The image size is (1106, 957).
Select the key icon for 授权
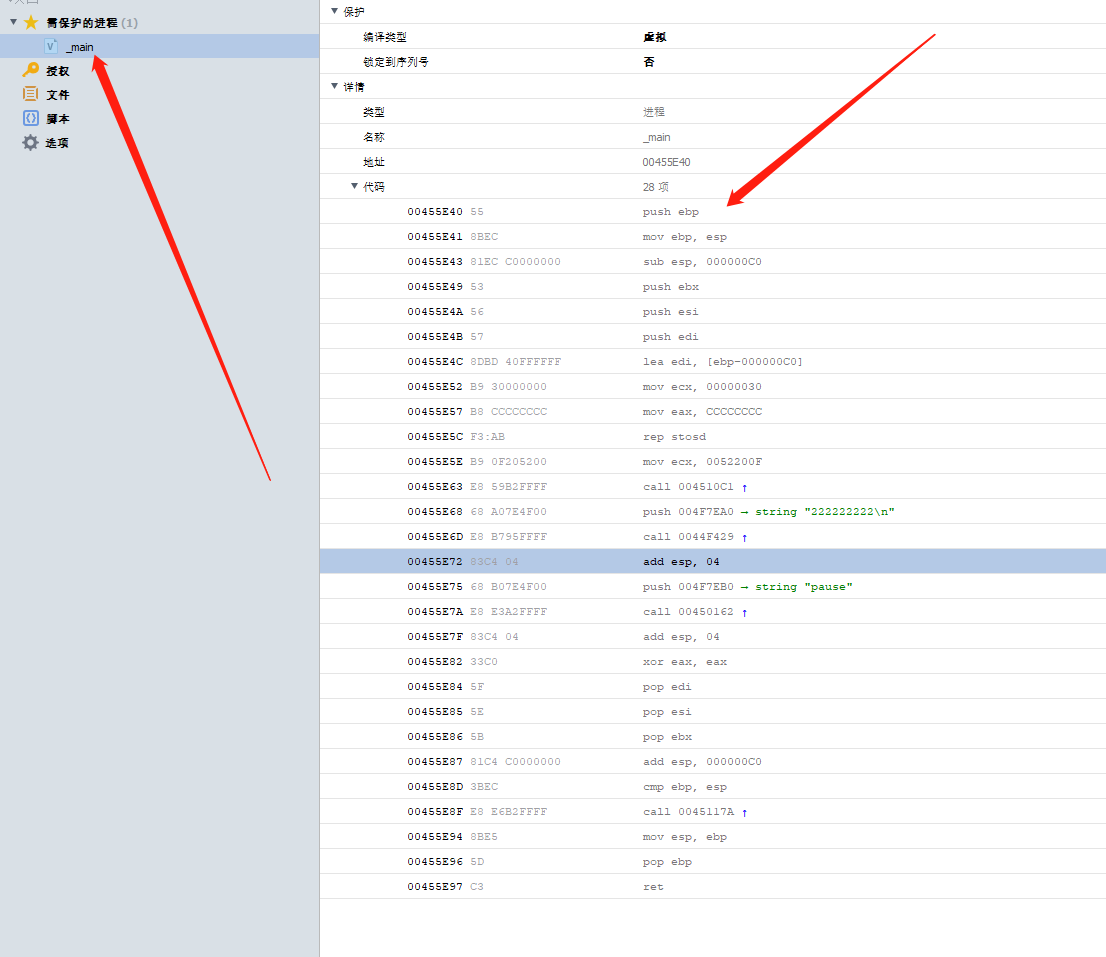pos(29,70)
